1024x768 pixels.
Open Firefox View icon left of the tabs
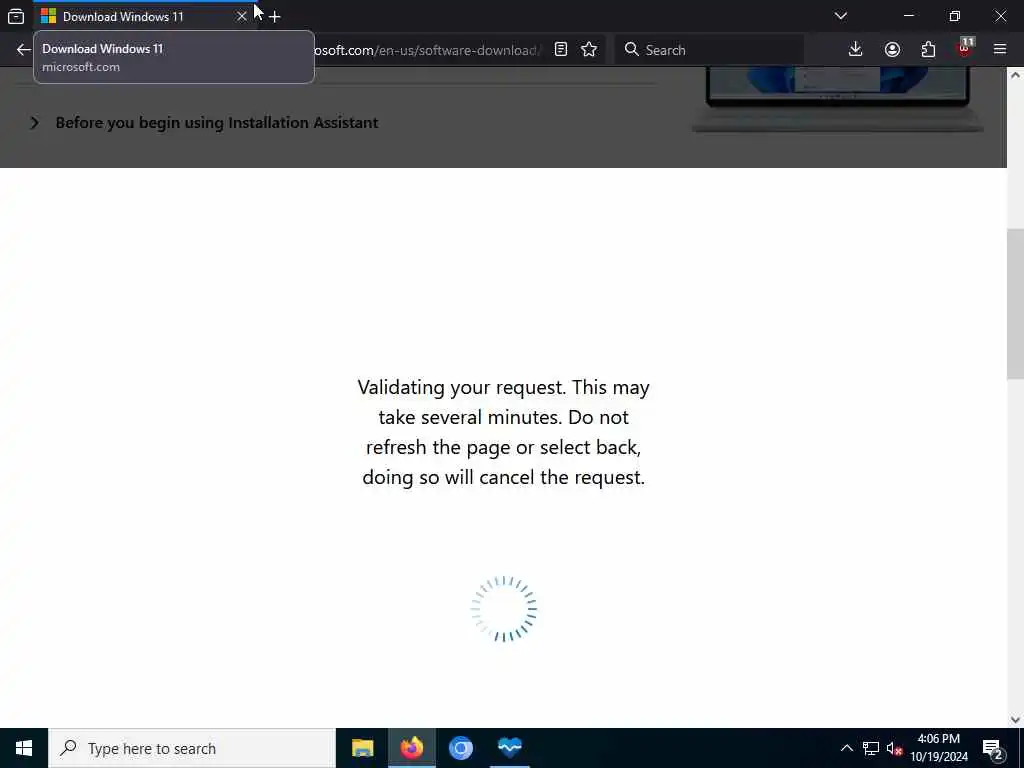point(16,16)
